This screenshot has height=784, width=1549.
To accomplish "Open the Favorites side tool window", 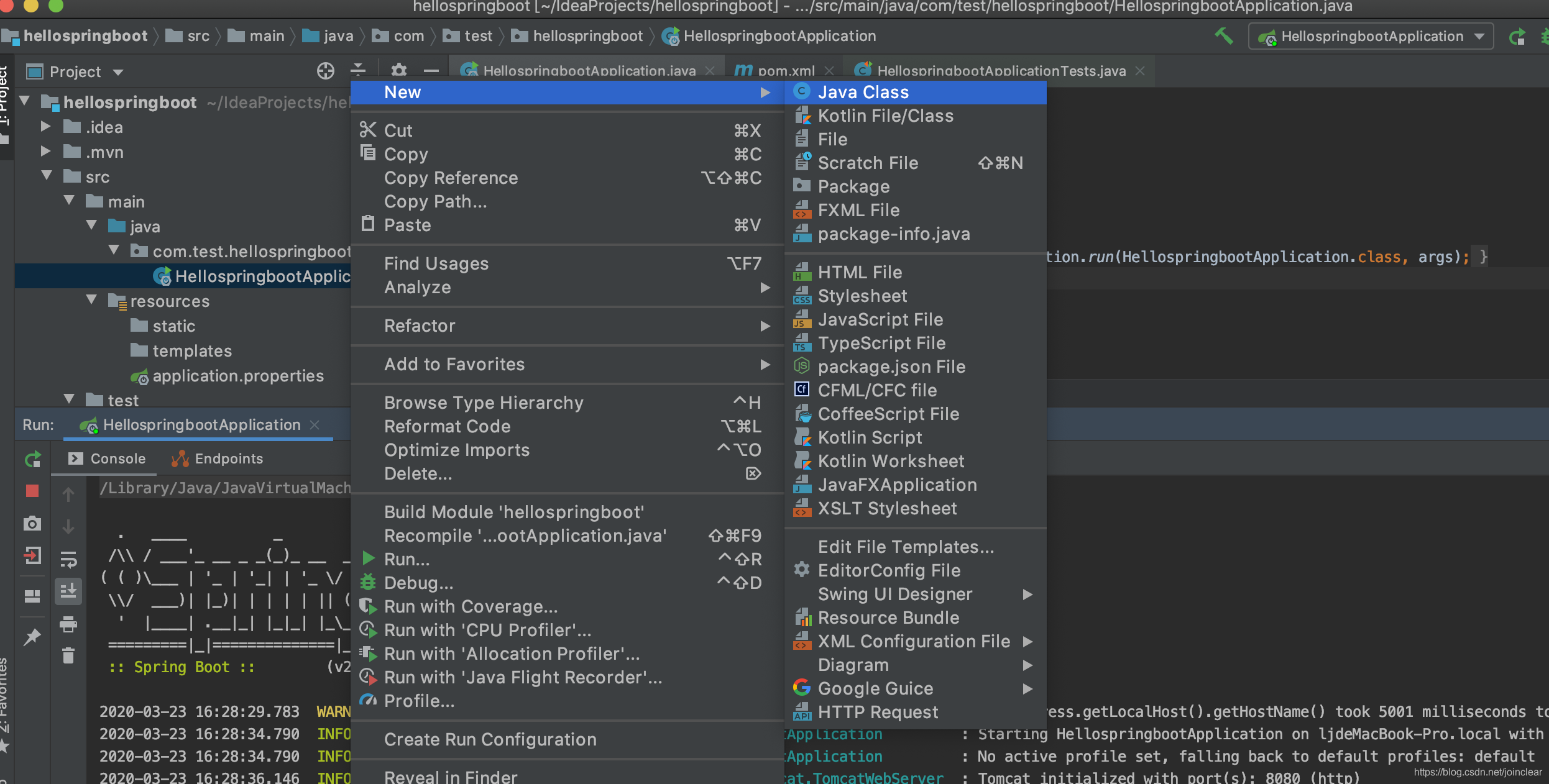I will pos(5,705).
